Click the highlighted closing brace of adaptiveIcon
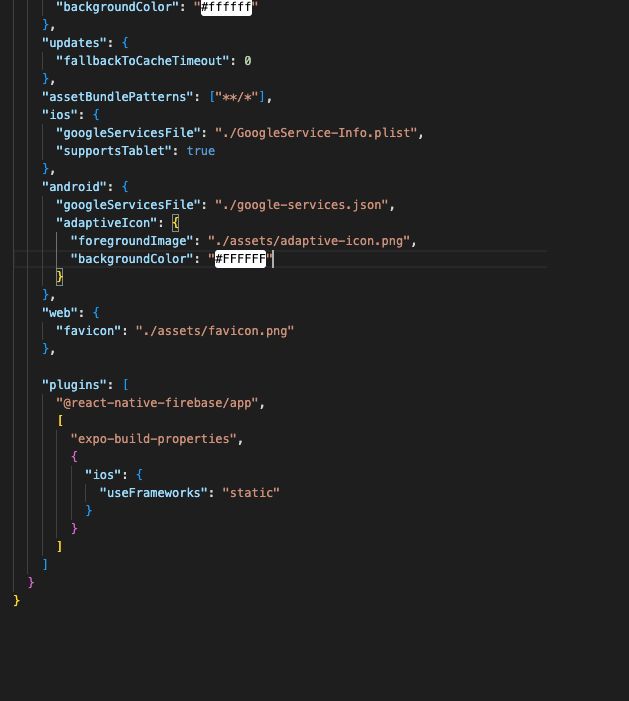 [x=59, y=277]
